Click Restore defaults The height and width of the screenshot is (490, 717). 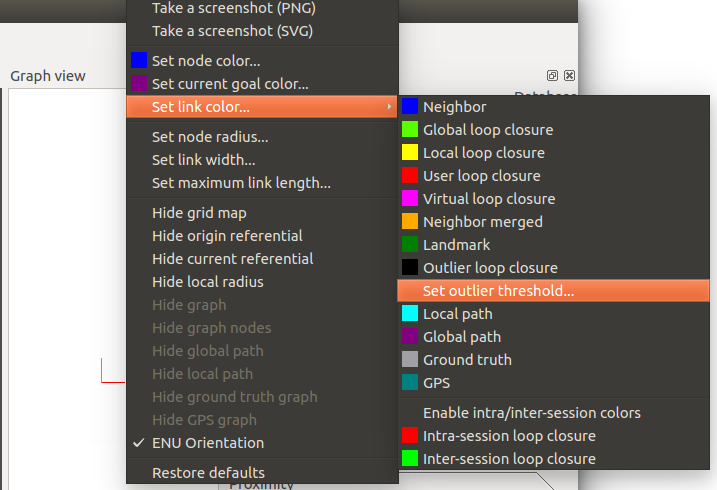pos(208,473)
